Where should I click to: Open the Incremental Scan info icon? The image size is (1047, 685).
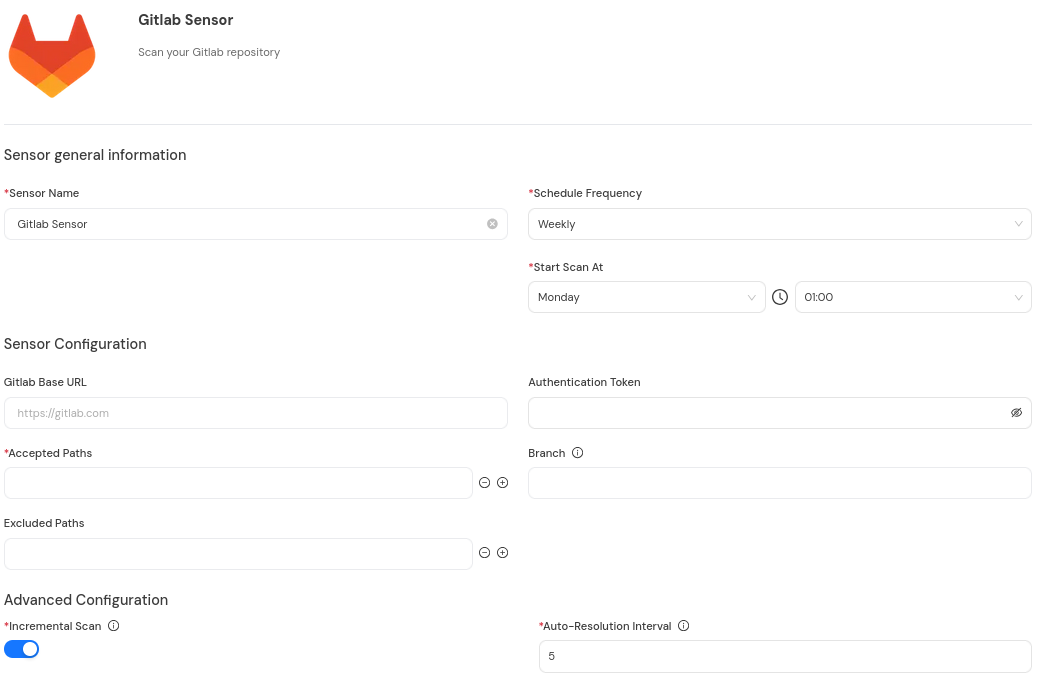113,626
